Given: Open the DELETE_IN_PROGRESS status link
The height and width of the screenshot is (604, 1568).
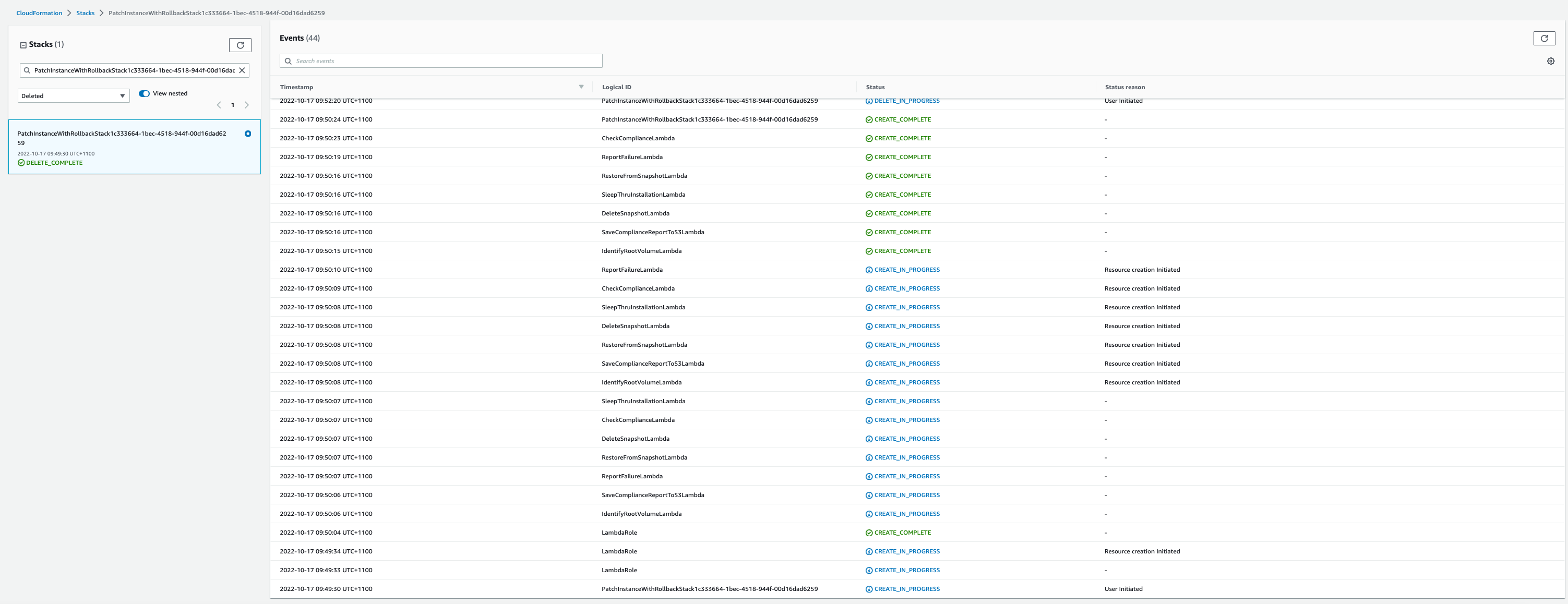Looking at the screenshot, I should coord(907,100).
